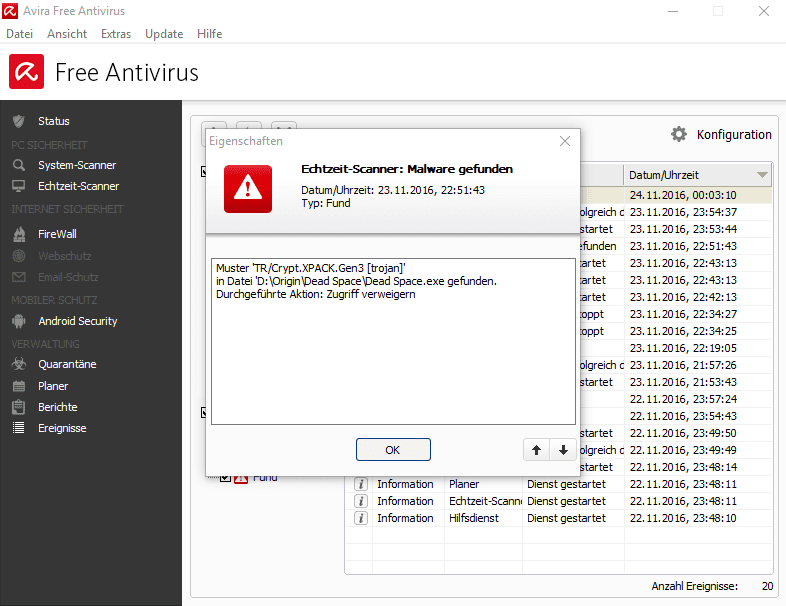Image resolution: width=786 pixels, height=606 pixels.
Task: Click info icon of Hilfsdienst row
Action: pyautogui.click(x=361, y=518)
